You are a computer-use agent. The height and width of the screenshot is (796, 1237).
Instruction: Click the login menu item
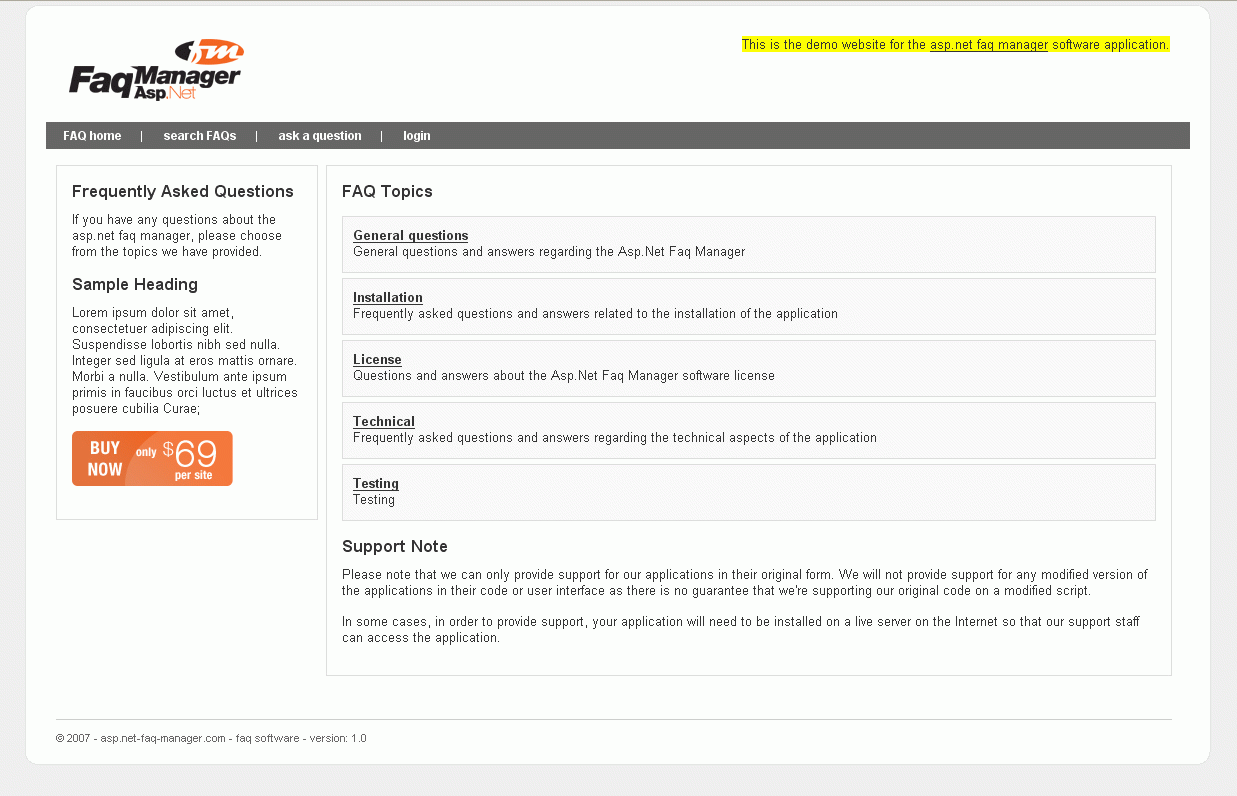click(x=417, y=136)
